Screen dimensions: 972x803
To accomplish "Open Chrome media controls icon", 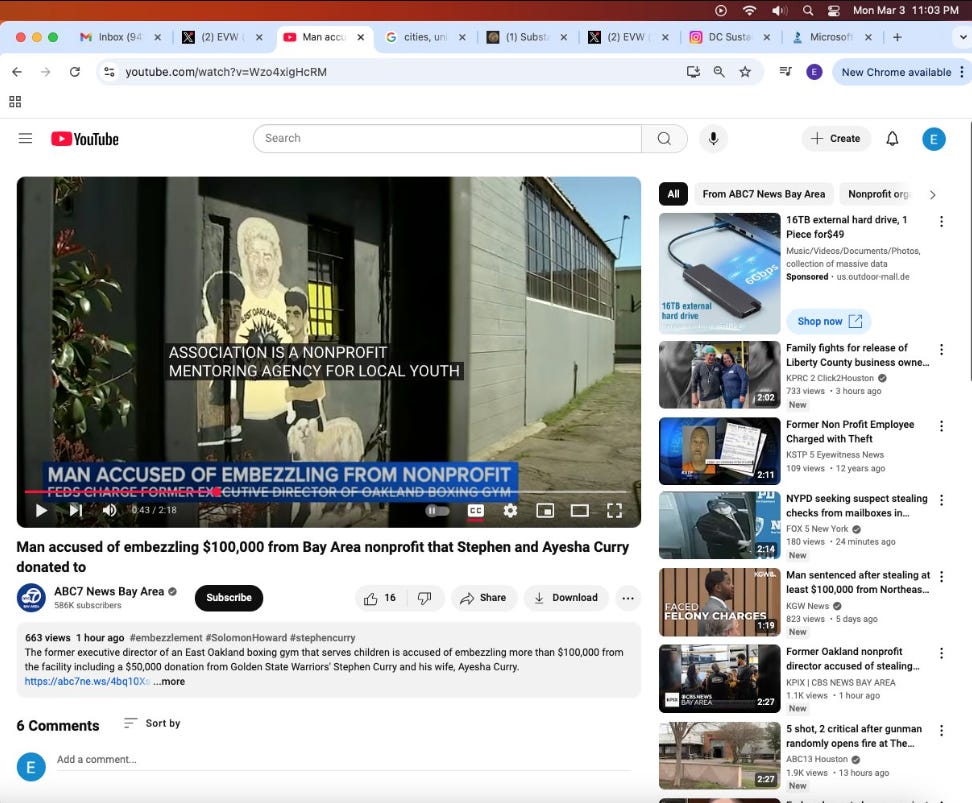I will (785, 72).
